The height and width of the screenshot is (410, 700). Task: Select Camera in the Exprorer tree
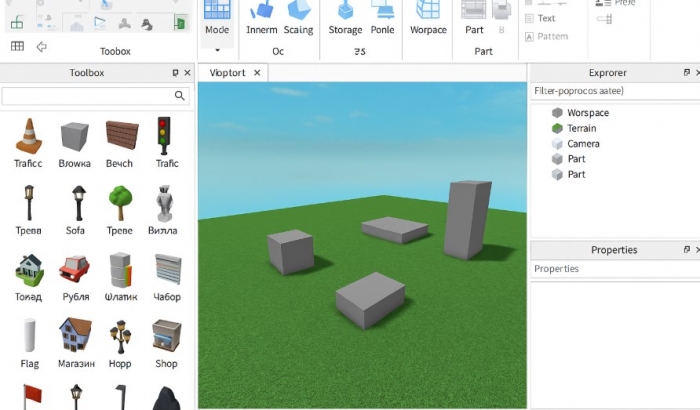583,144
